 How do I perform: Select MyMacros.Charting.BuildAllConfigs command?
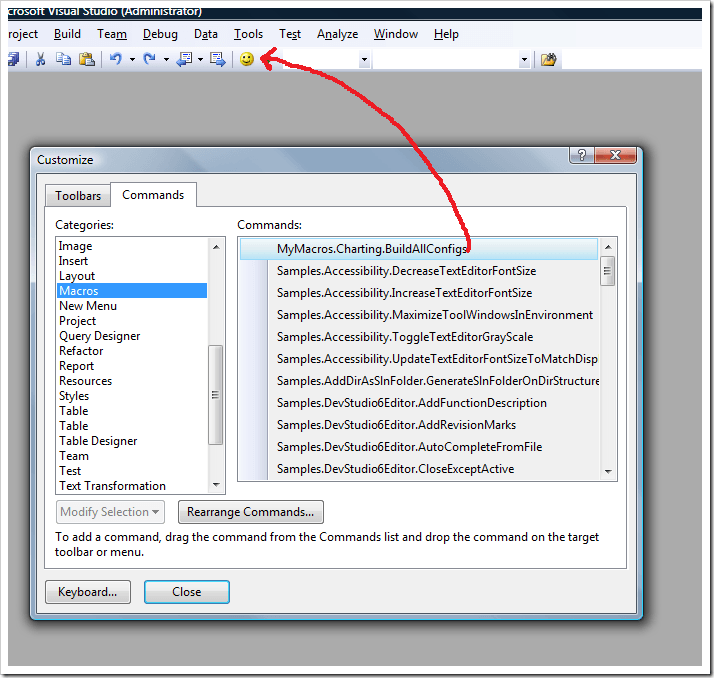coord(419,249)
